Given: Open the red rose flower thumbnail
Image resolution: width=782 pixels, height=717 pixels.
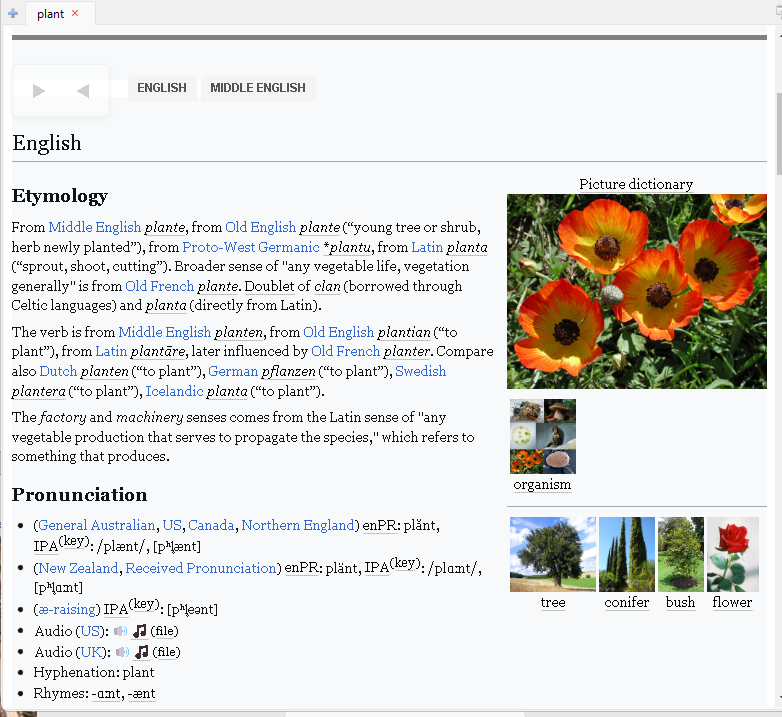Looking at the screenshot, I should click(x=732, y=554).
